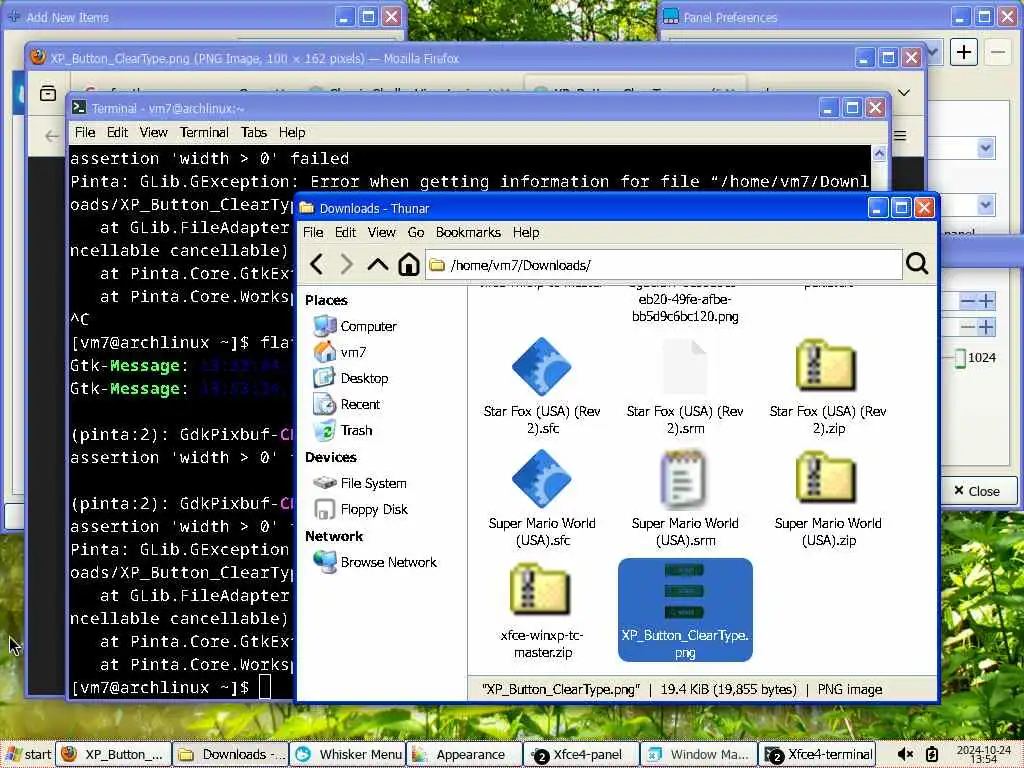The image size is (1024, 768).
Task: Switch to Xfce4-panel taskbar item
Action: point(581,754)
